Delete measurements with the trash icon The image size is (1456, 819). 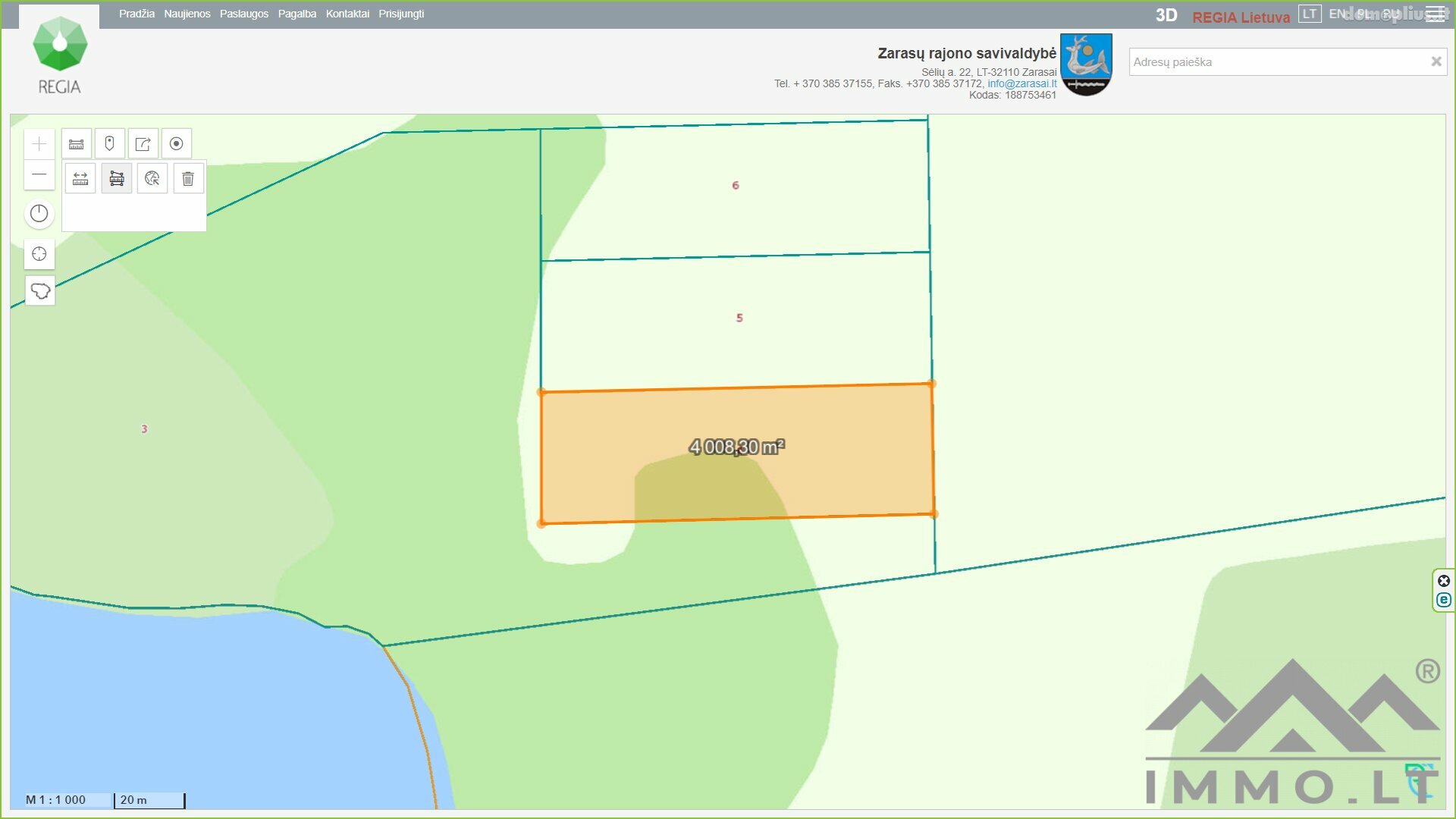coord(188,179)
